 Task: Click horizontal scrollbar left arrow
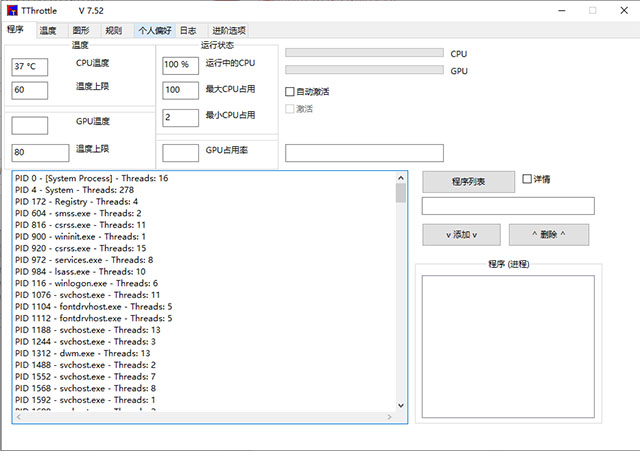(x=18, y=417)
